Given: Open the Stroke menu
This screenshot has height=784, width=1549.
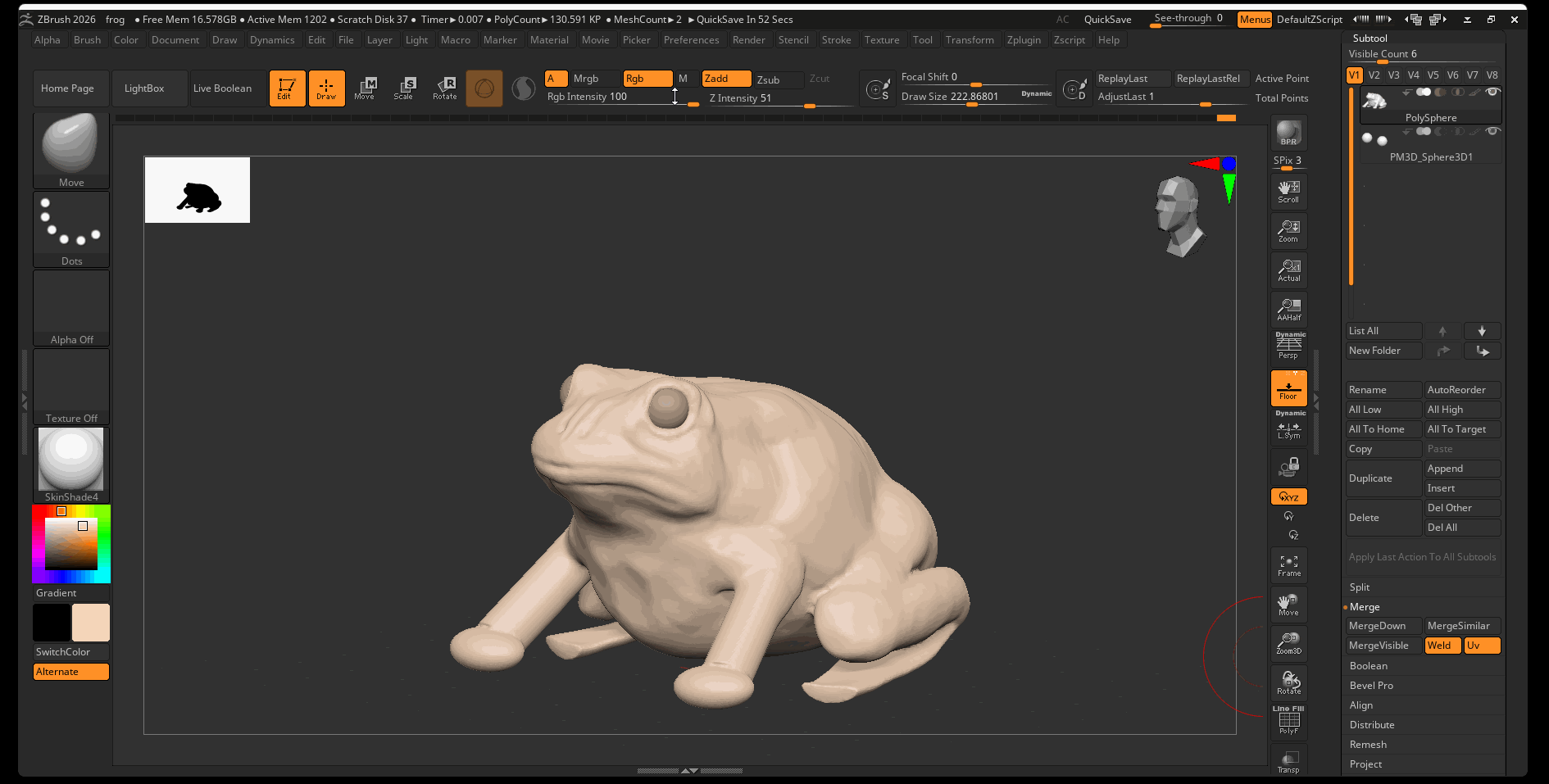Looking at the screenshot, I should 836,40.
